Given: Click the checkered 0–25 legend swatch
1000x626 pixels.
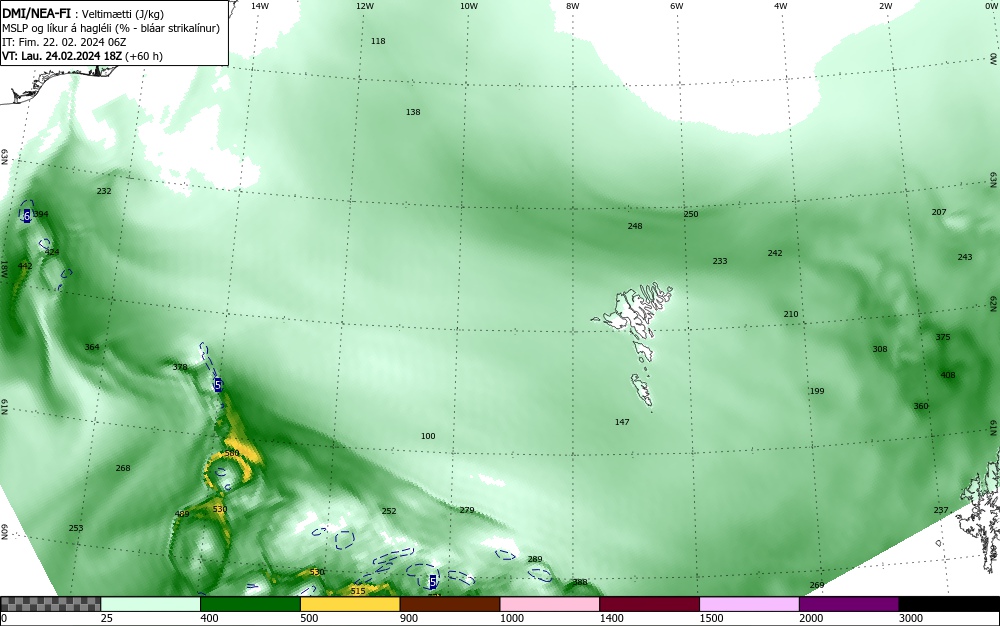Looking at the screenshot, I should click(50, 604).
